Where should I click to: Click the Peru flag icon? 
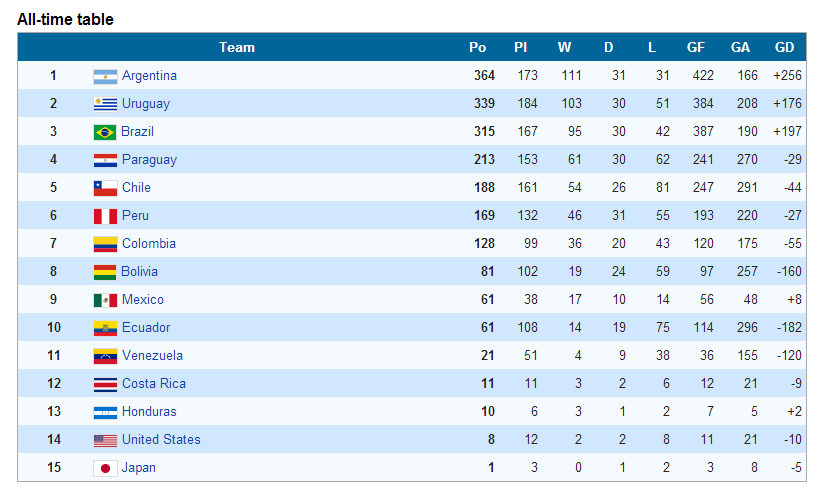[105, 216]
